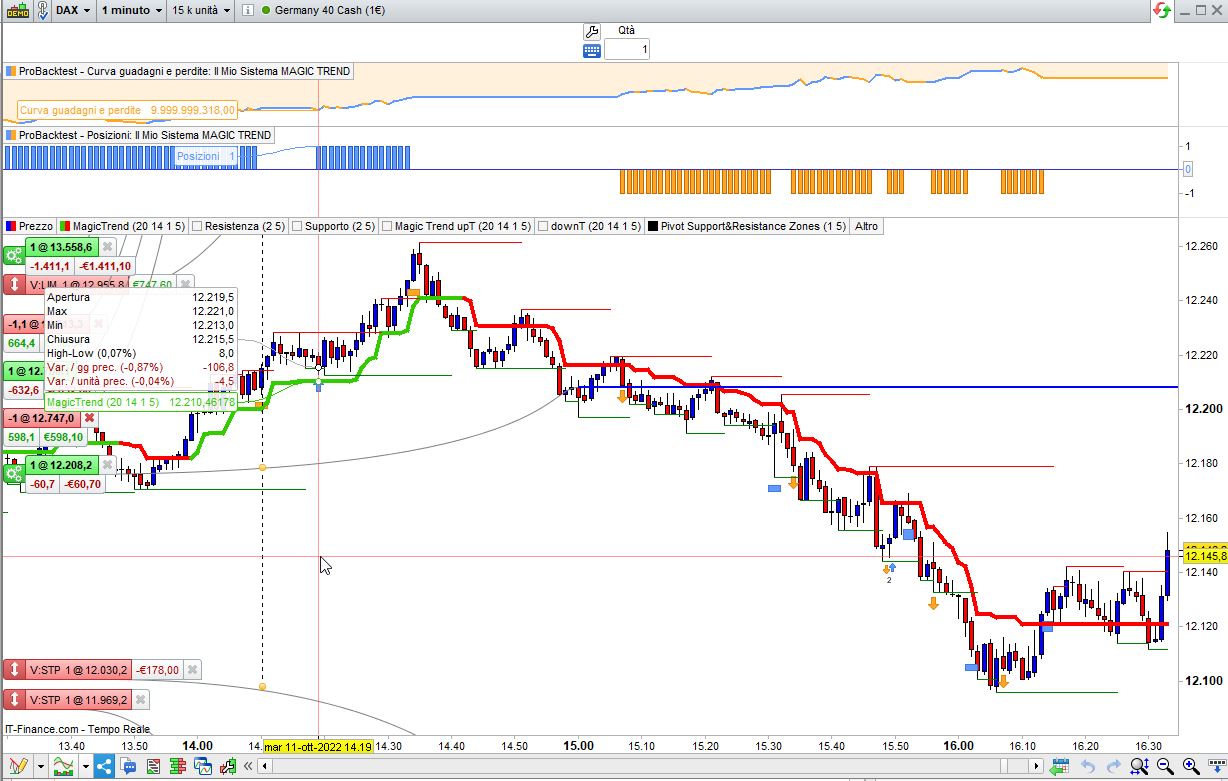
Task: Click the Altro button
Action: point(866,226)
